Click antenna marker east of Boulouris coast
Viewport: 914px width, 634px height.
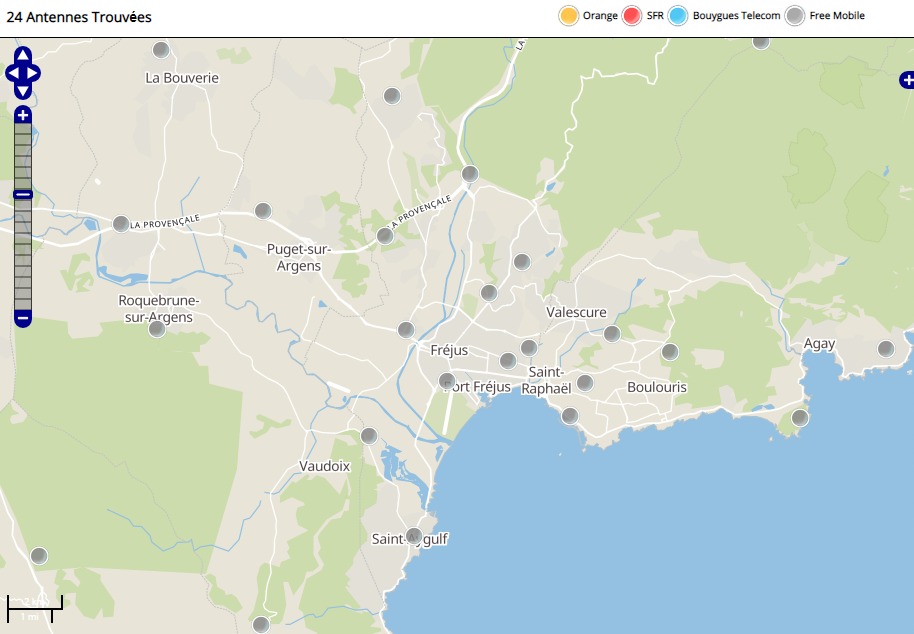coord(799,418)
